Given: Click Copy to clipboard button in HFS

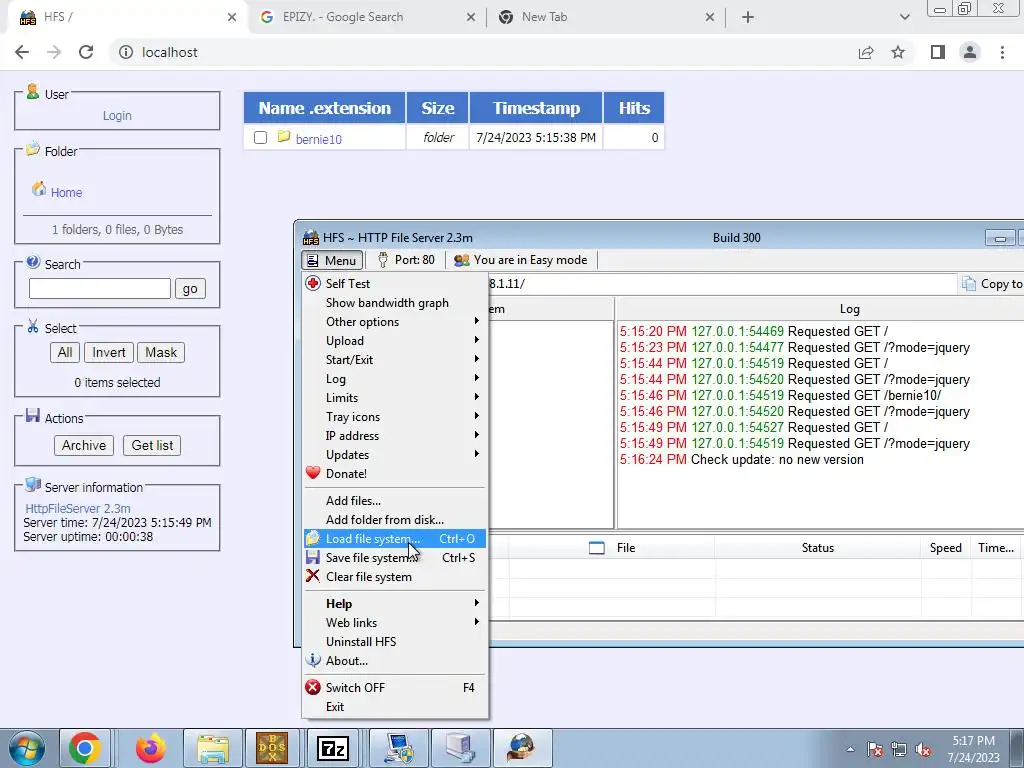Looking at the screenshot, I should pyautogui.click(x=993, y=283).
